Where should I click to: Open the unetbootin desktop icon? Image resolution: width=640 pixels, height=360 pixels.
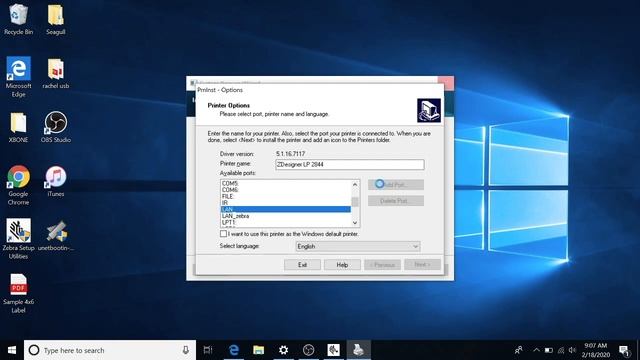[56, 236]
